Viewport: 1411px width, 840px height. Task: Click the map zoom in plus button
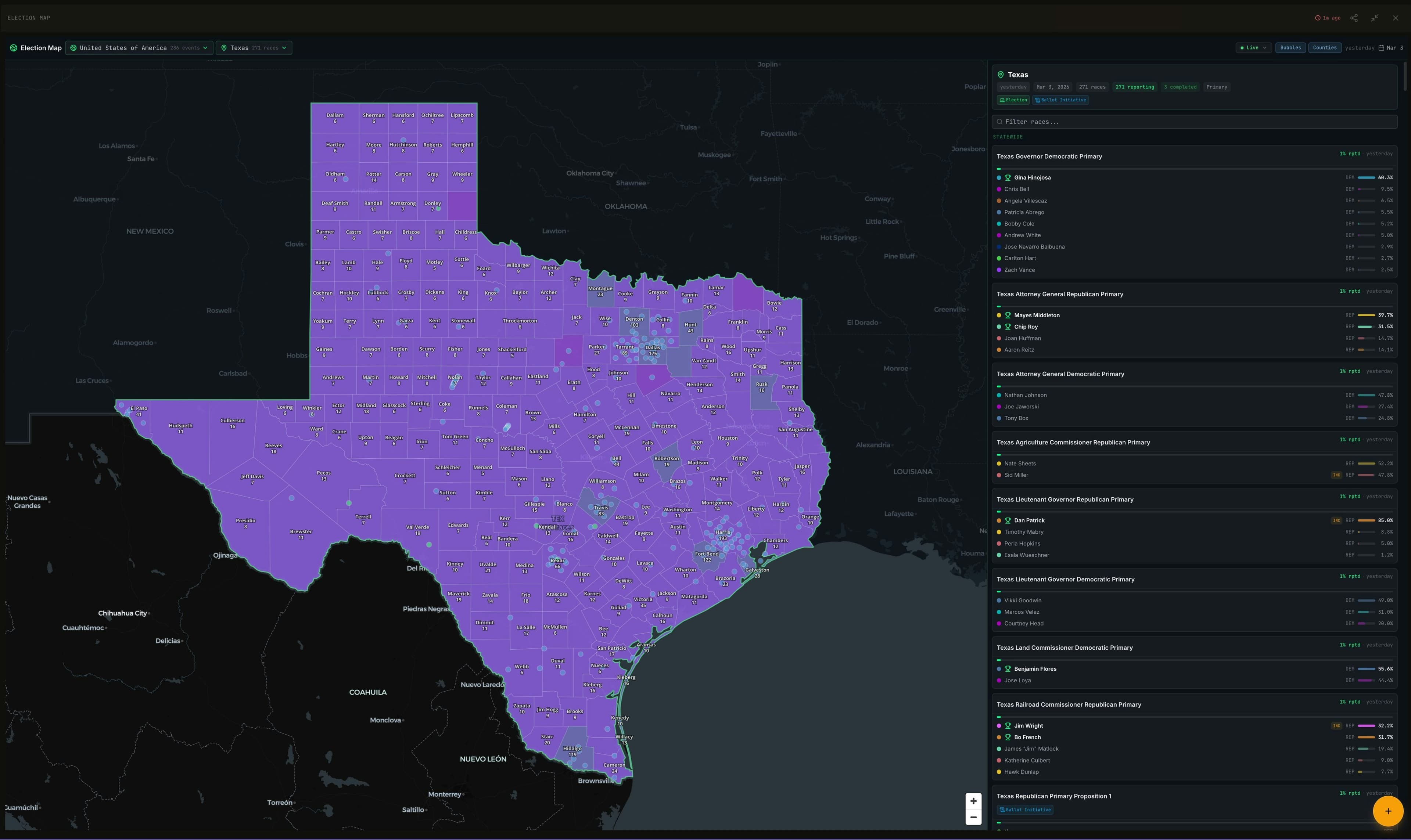[973, 801]
